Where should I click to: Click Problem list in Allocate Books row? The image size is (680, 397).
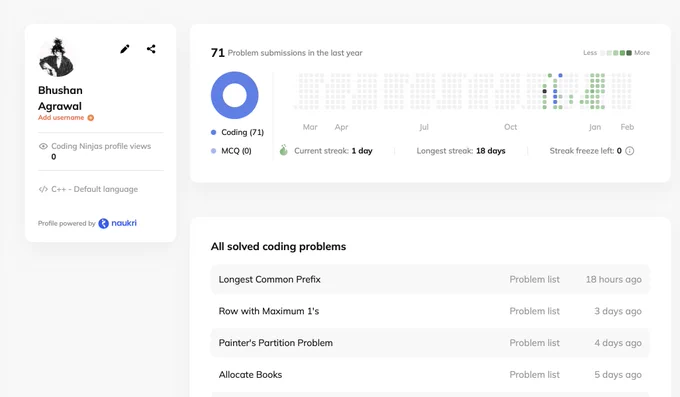coord(535,374)
